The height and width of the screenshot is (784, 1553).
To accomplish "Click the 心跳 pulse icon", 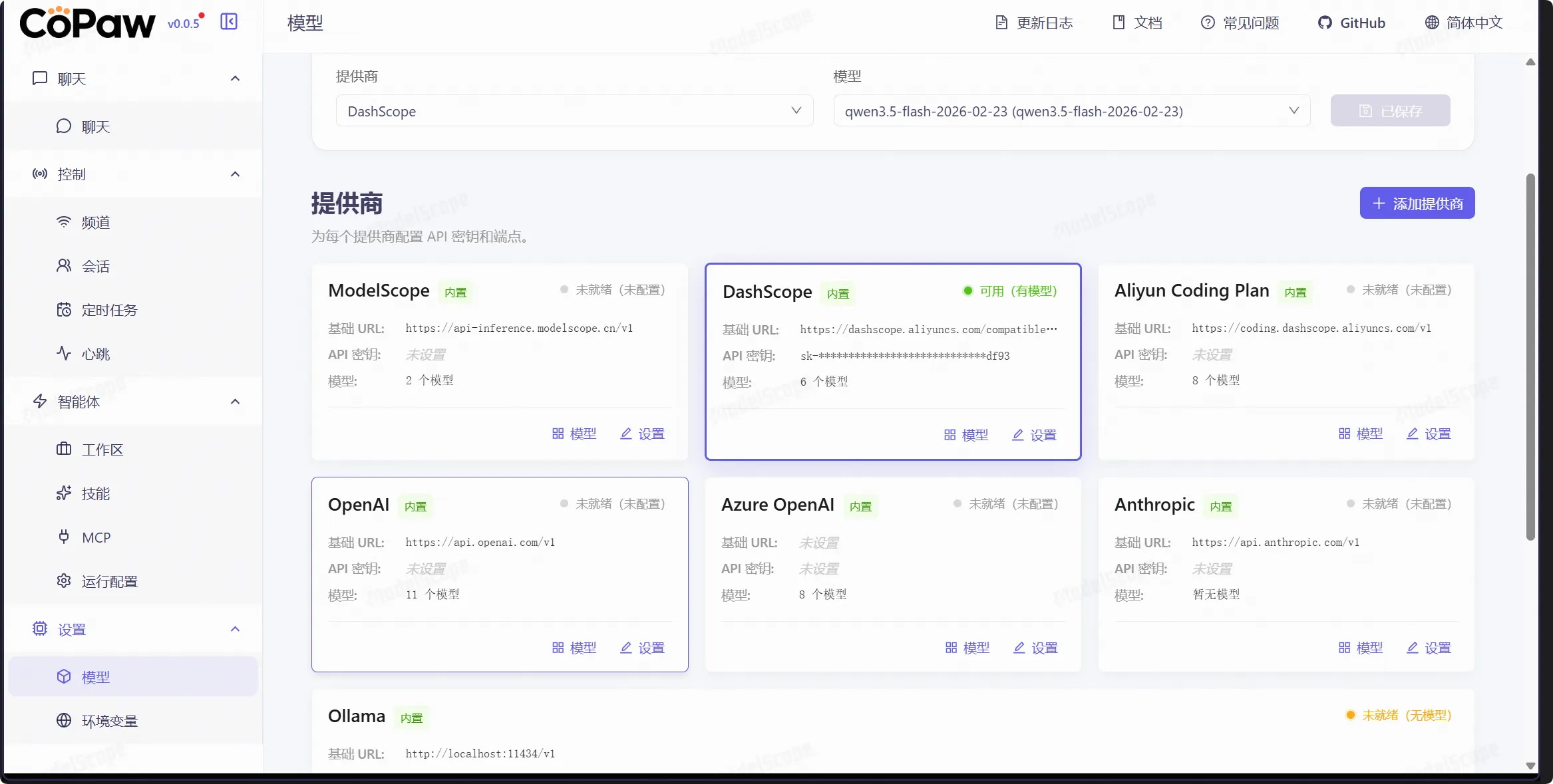I will tap(64, 354).
